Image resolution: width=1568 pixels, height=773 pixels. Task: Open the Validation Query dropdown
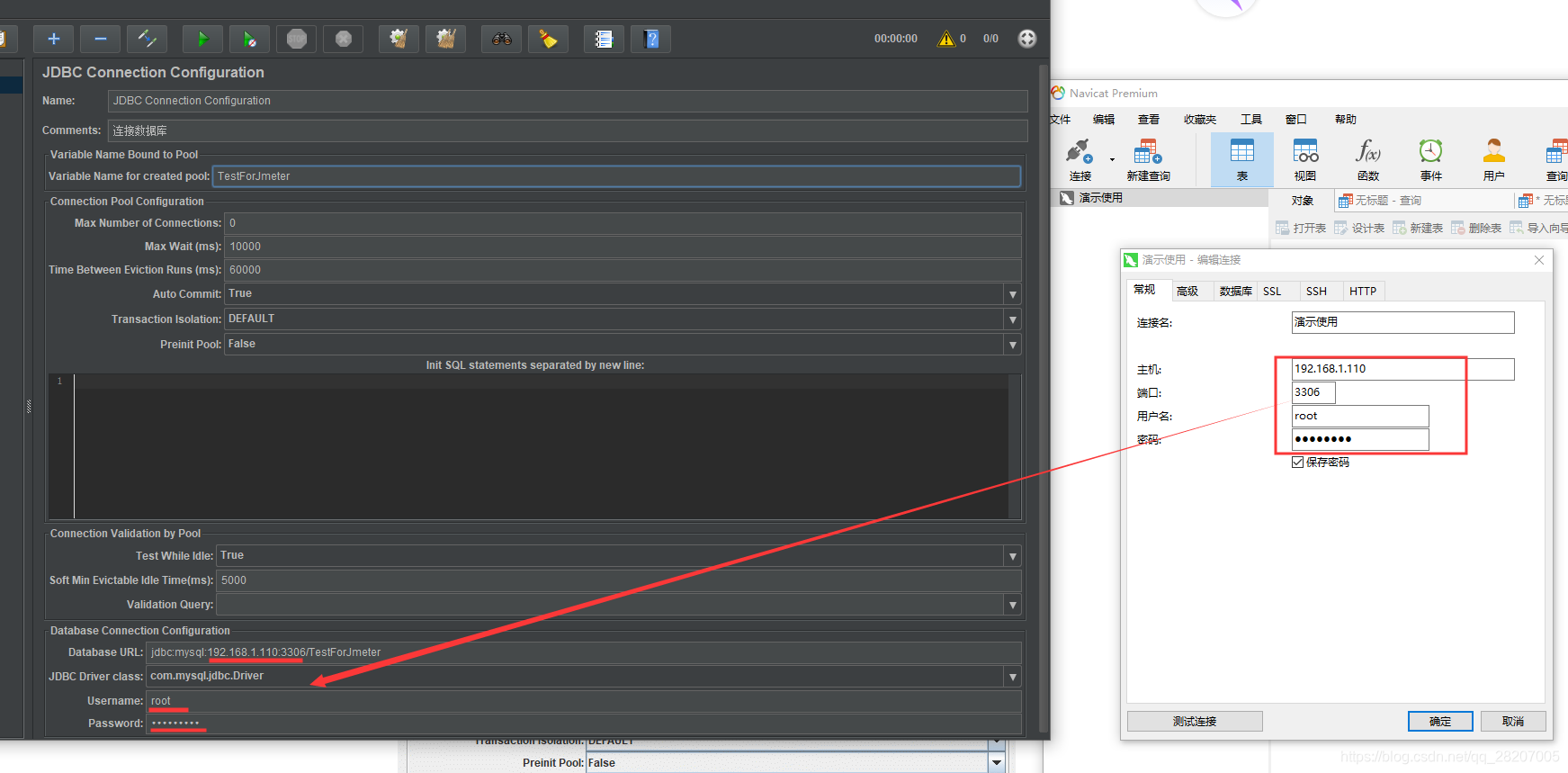tap(1013, 605)
